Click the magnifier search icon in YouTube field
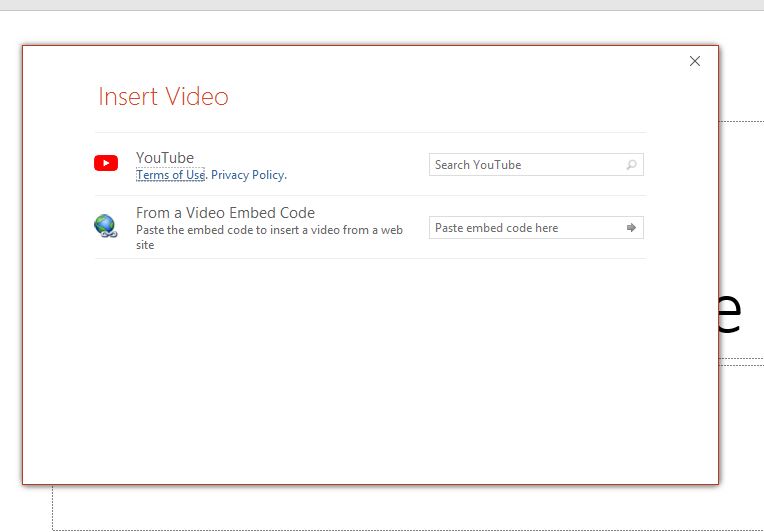This screenshot has height=532, width=764. click(631, 165)
